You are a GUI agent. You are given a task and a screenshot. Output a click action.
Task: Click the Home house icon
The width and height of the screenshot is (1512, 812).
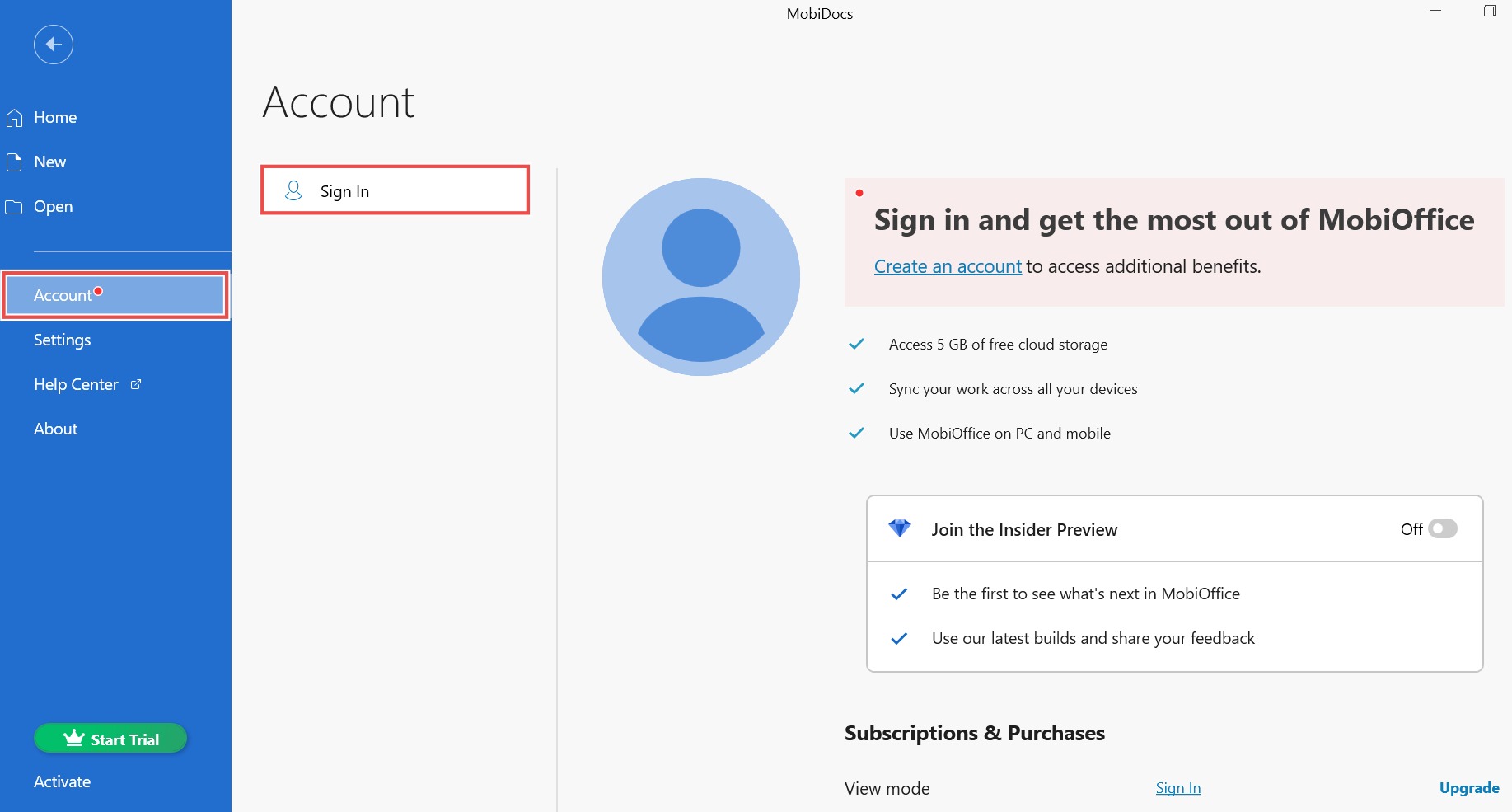point(14,118)
